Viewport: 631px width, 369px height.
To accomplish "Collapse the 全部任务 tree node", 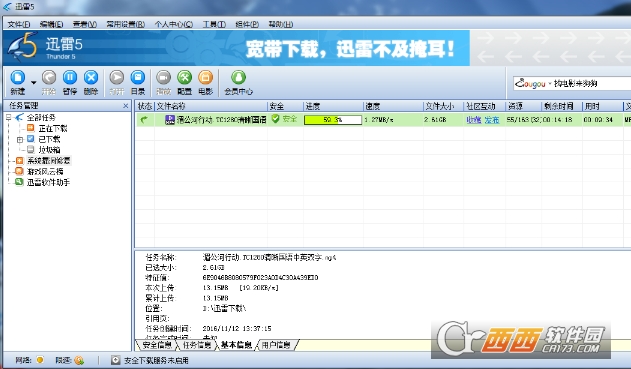I will coord(8,118).
